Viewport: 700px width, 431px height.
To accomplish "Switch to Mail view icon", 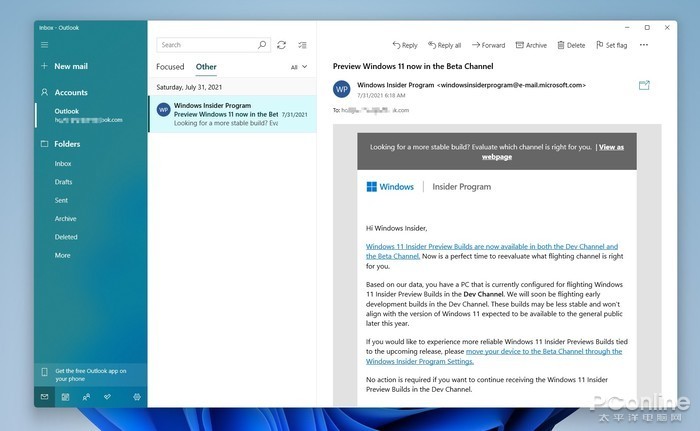I will coord(44,397).
